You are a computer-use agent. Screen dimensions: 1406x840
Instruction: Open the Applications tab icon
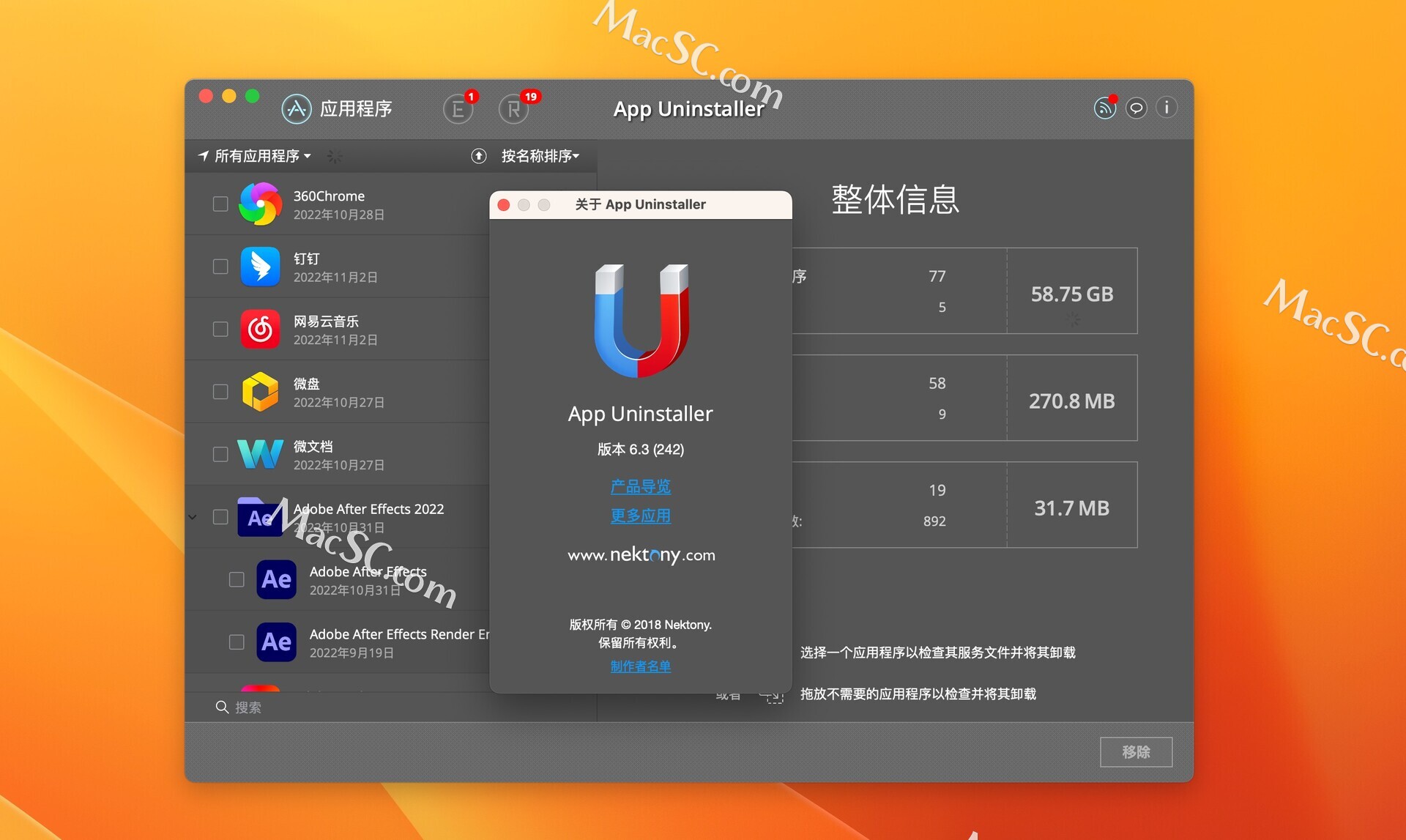(x=297, y=109)
